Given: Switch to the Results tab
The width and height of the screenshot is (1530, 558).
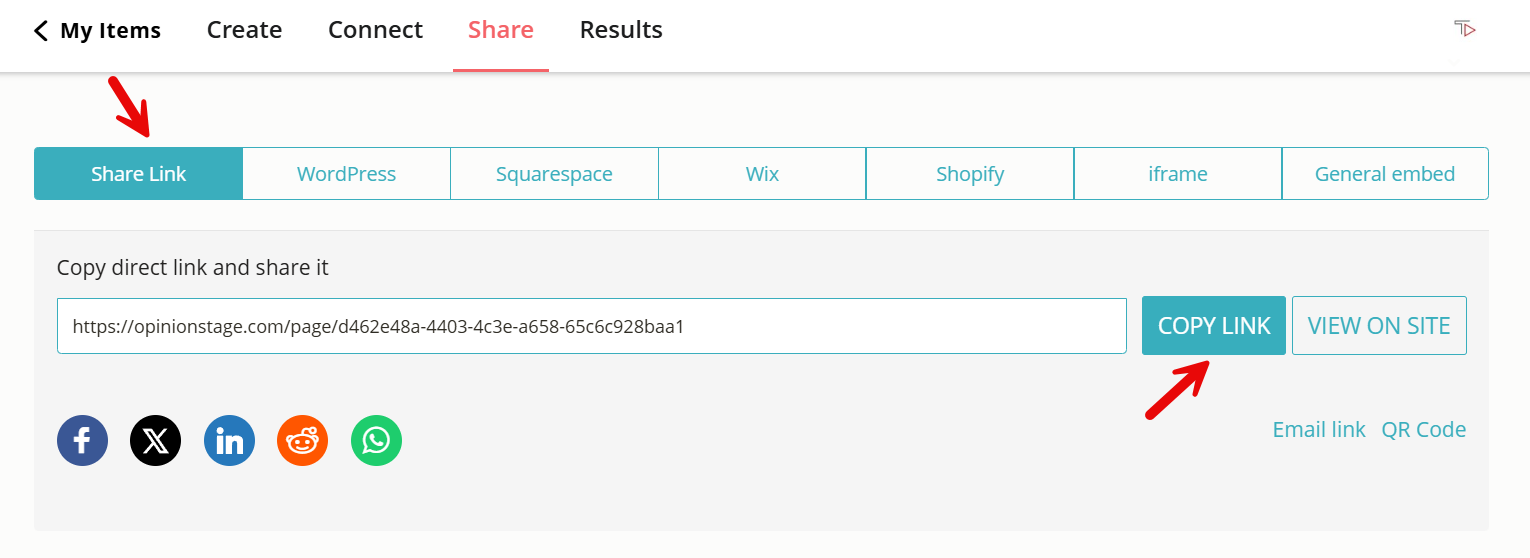Looking at the screenshot, I should [621, 30].
